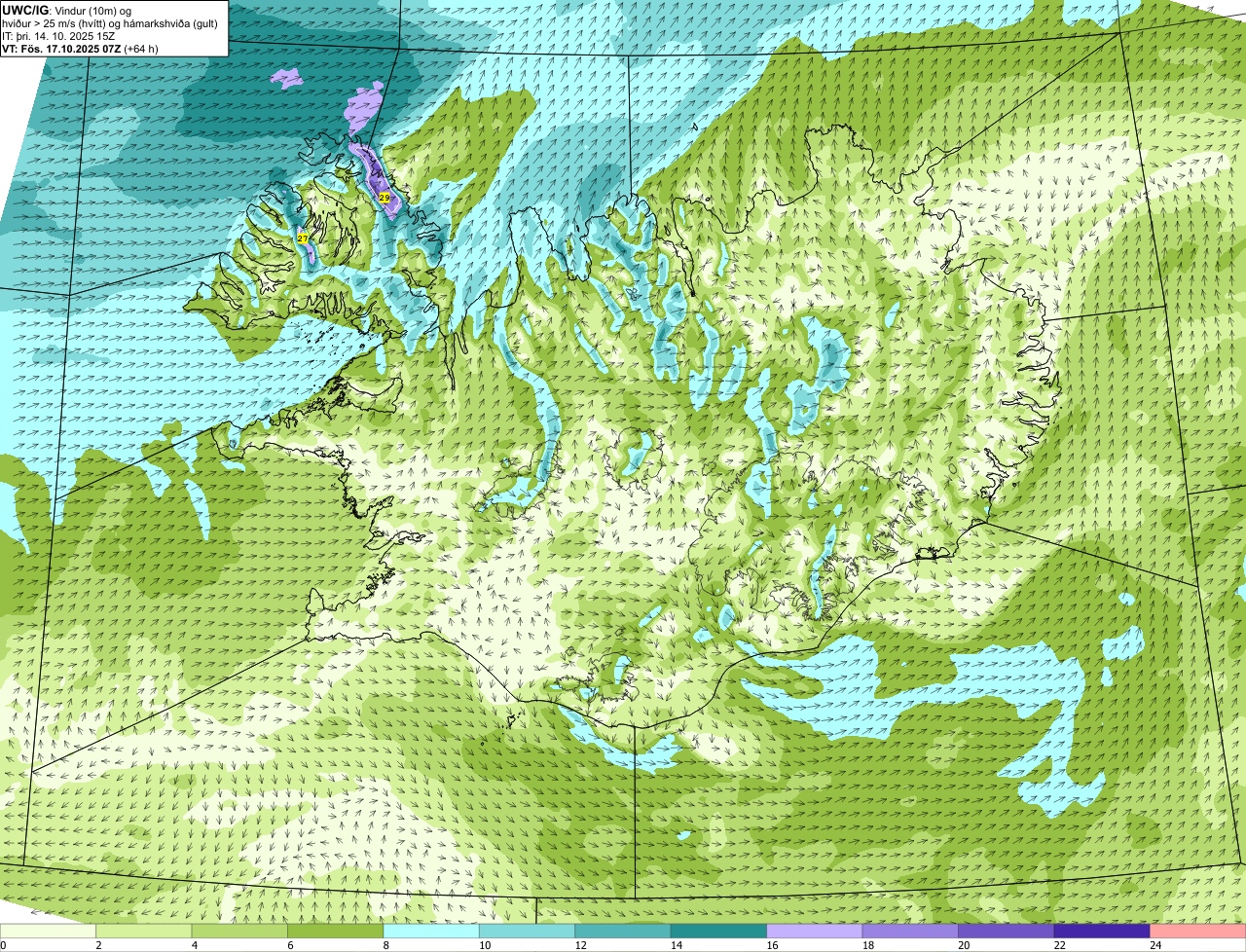This screenshot has width=1246, height=952.
Task: Click the yellow gust label 29
Action: tap(385, 198)
